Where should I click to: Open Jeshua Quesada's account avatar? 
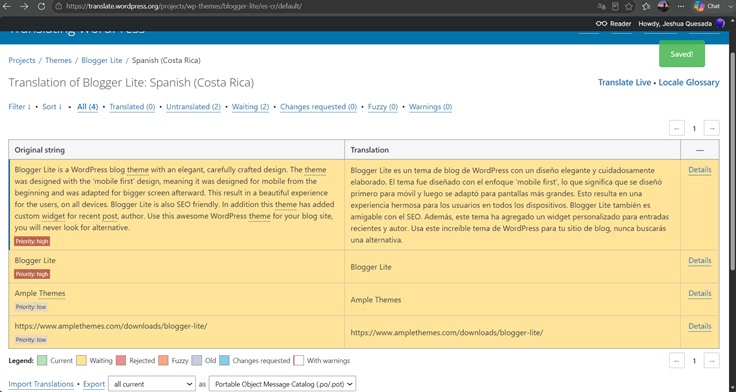(720, 23)
